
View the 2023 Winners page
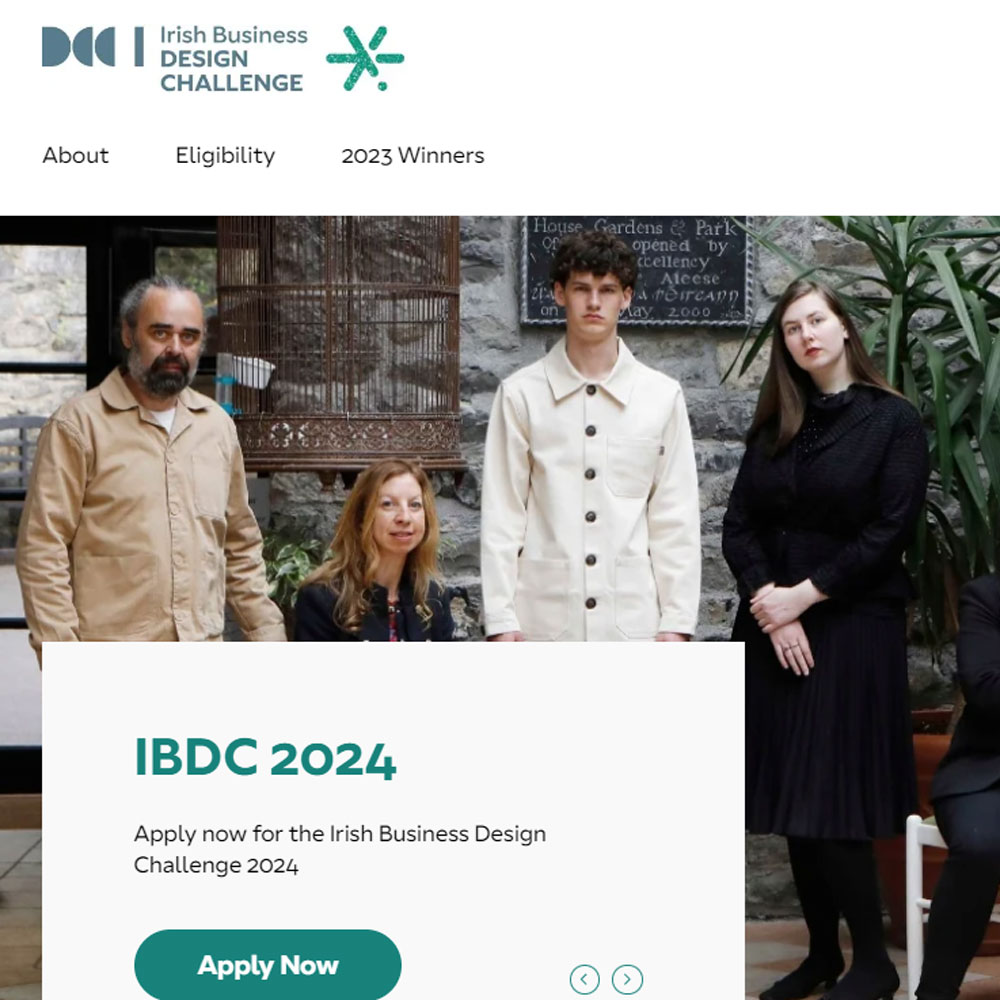(413, 156)
